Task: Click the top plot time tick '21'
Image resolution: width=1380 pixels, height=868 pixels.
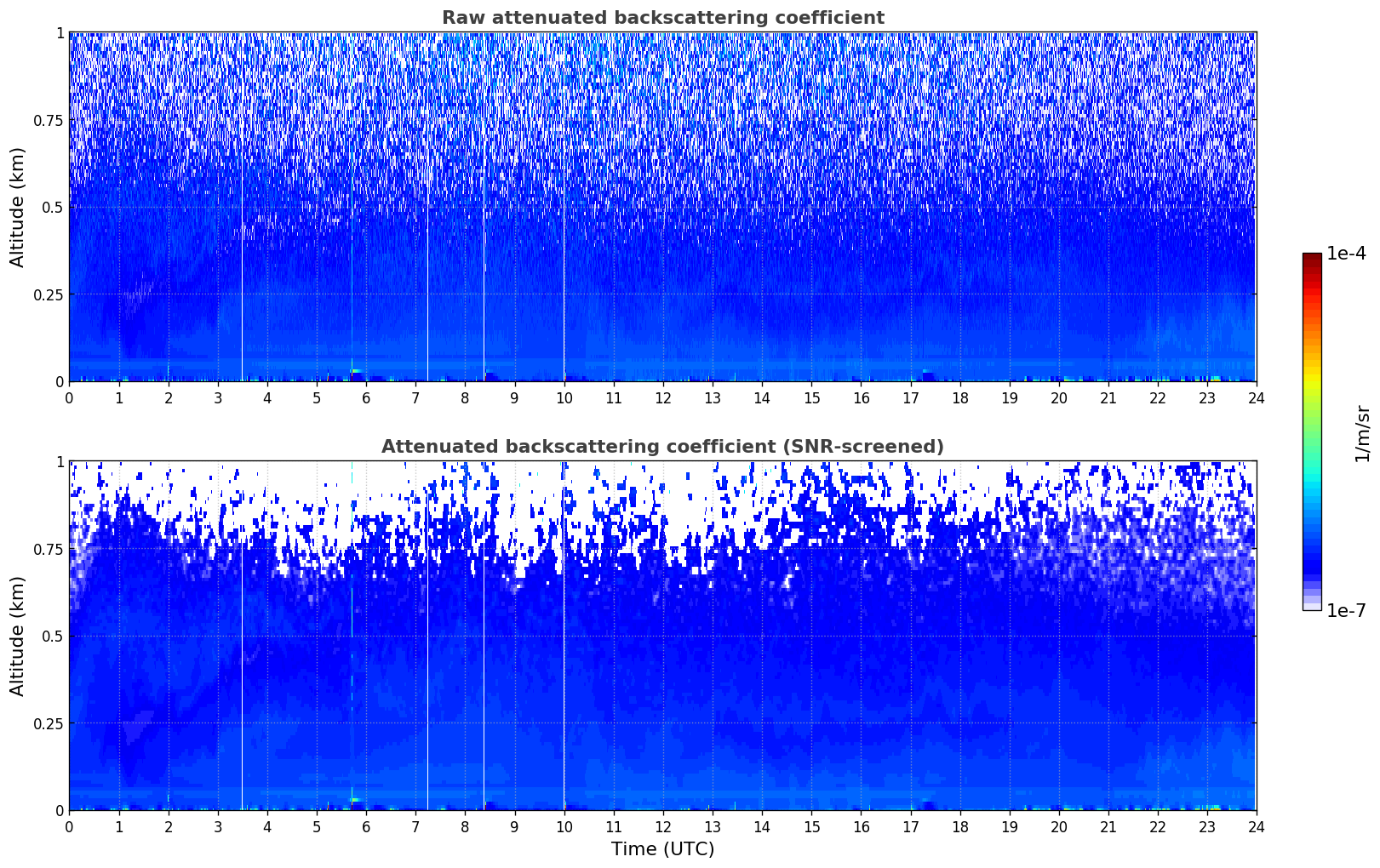Action: (1108, 397)
